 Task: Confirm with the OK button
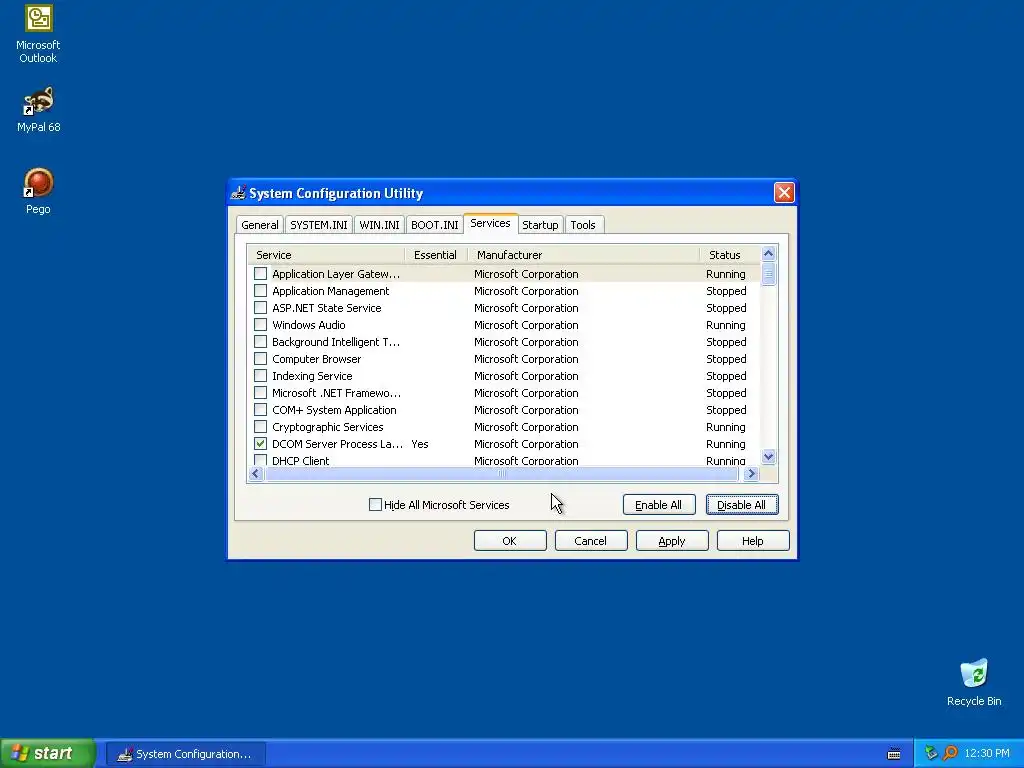click(510, 541)
